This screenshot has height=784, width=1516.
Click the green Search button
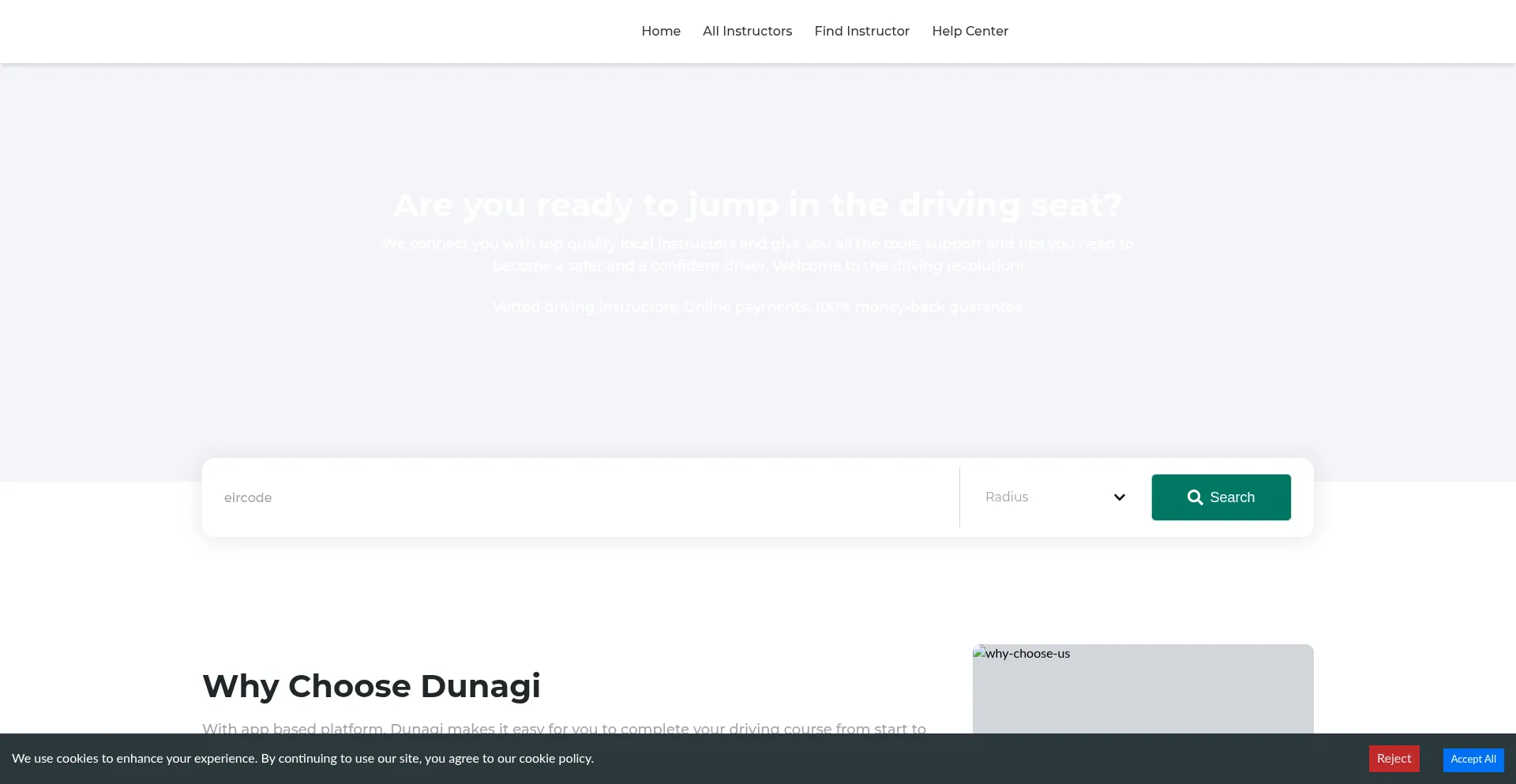click(1221, 497)
